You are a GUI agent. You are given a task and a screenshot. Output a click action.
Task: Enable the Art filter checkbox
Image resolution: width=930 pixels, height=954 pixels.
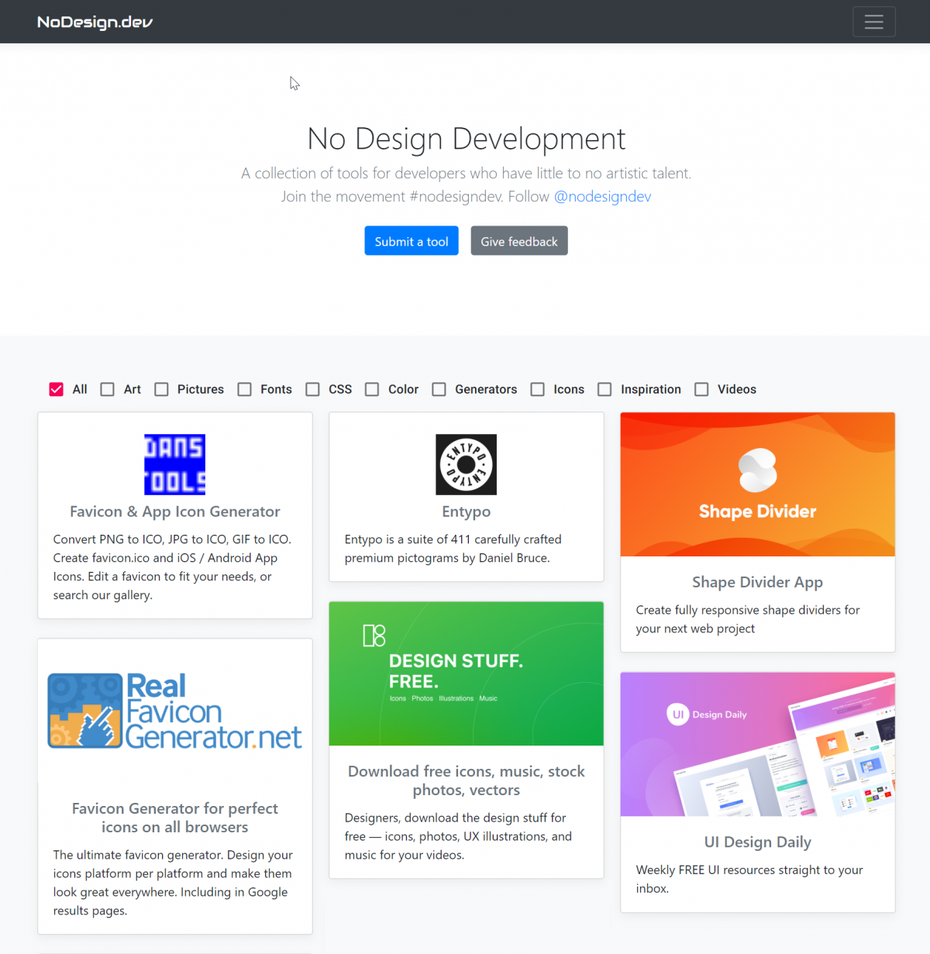[x=107, y=389]
